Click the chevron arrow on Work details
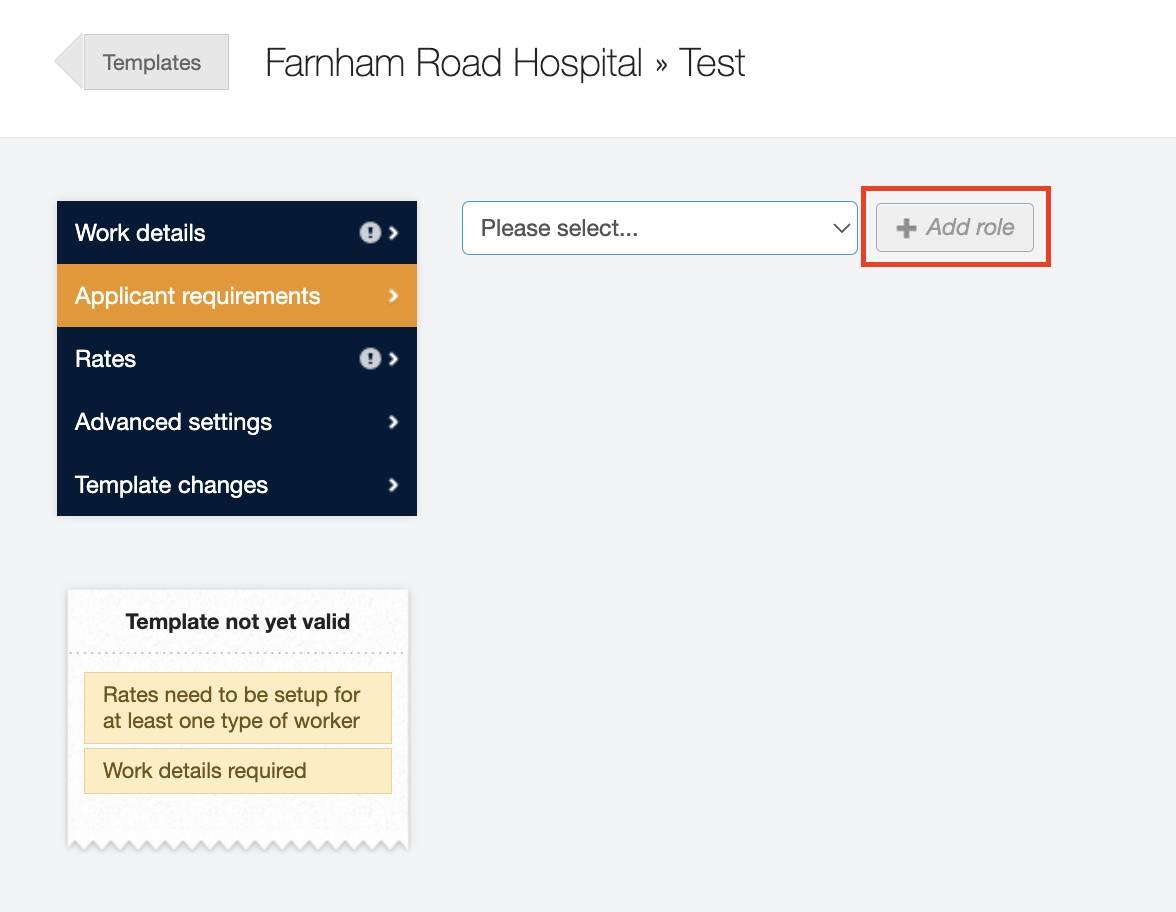 (394, 233)
